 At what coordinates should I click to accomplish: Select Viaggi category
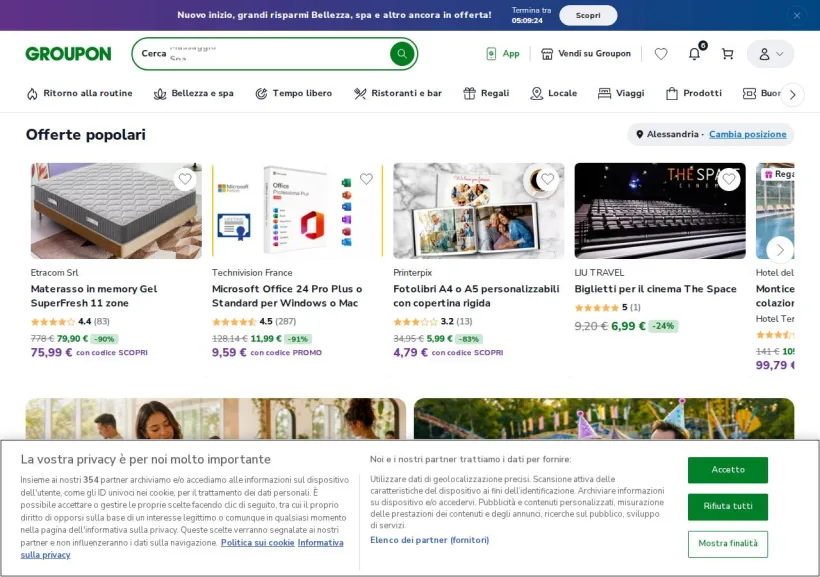click(621, 93)
